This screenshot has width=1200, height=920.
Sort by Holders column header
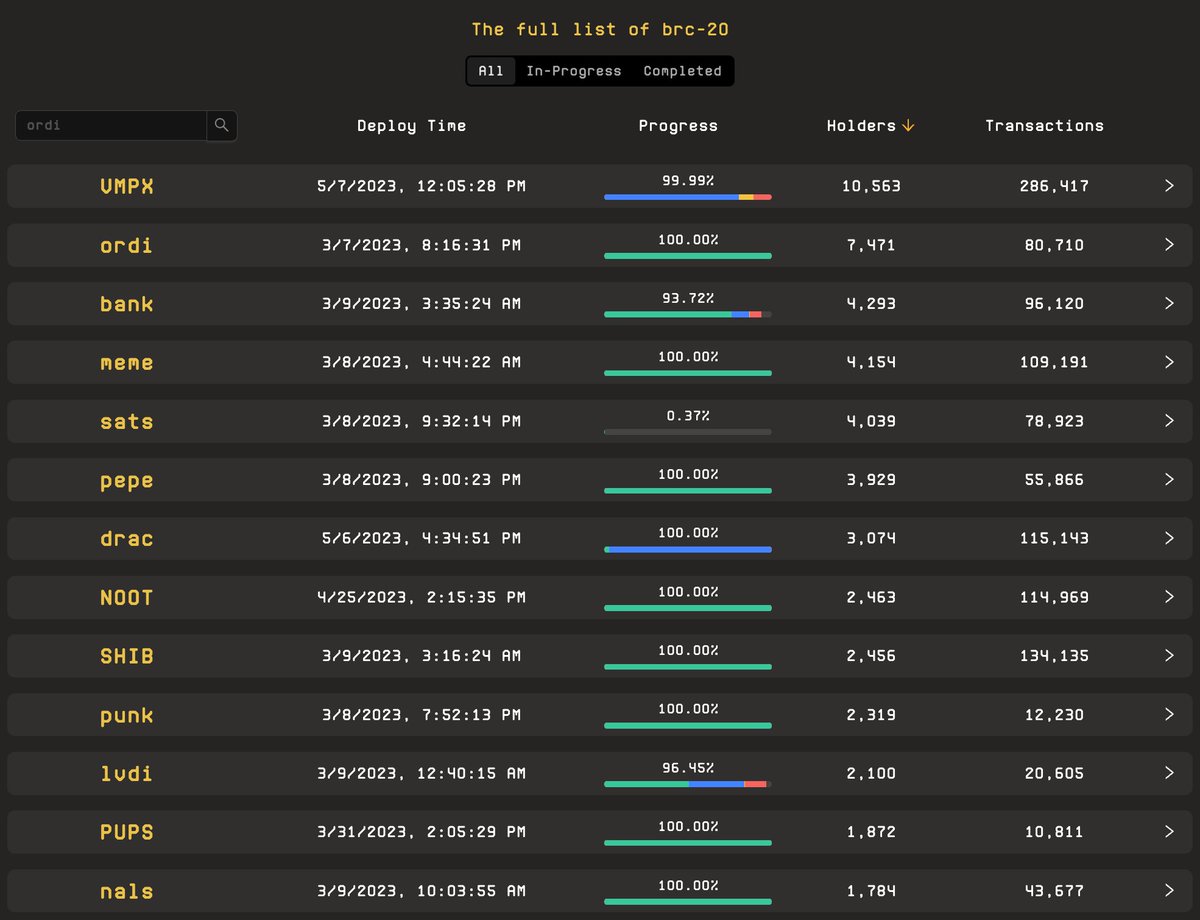[861, 126]
